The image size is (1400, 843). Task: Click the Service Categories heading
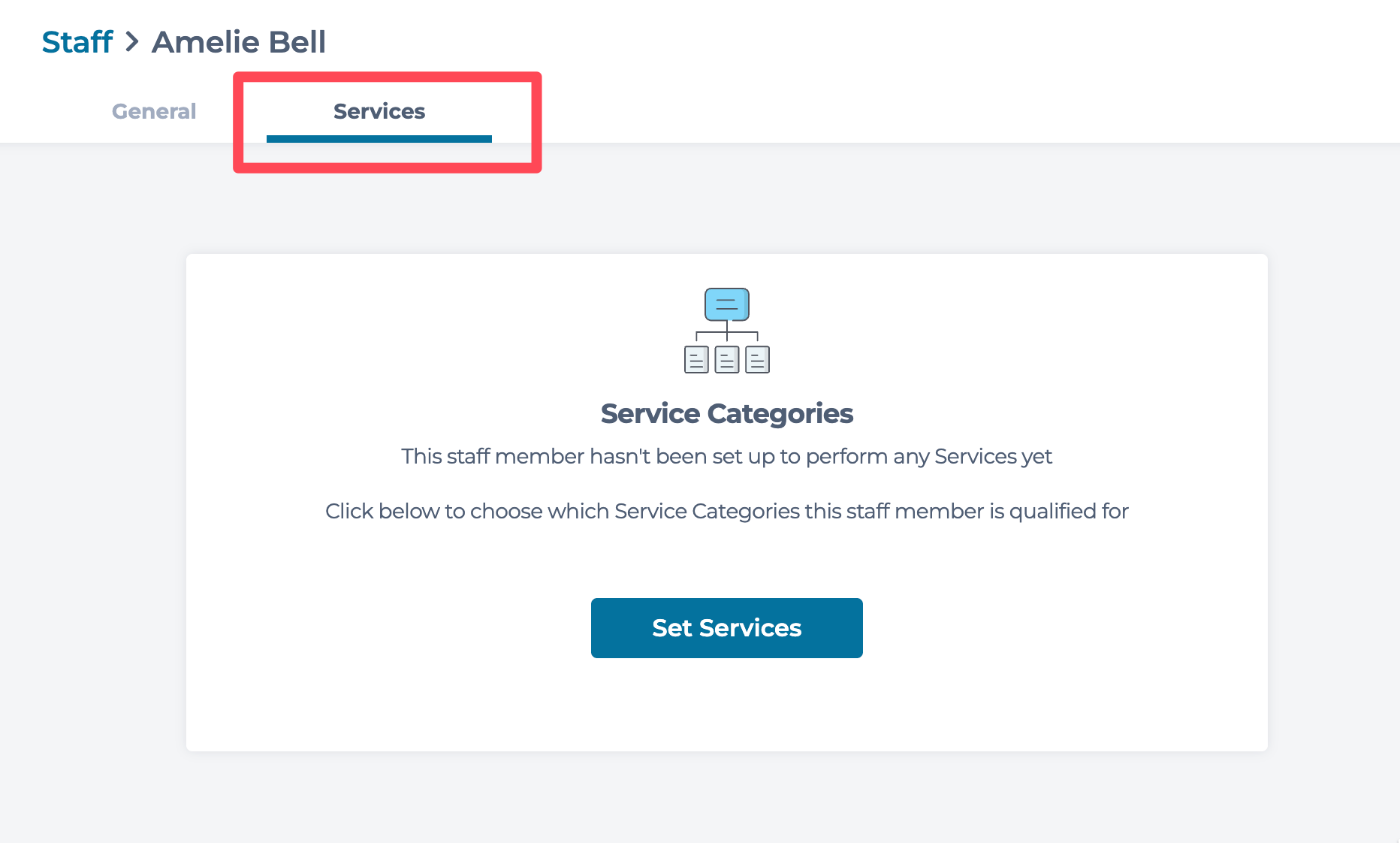[x=727, y=413]
